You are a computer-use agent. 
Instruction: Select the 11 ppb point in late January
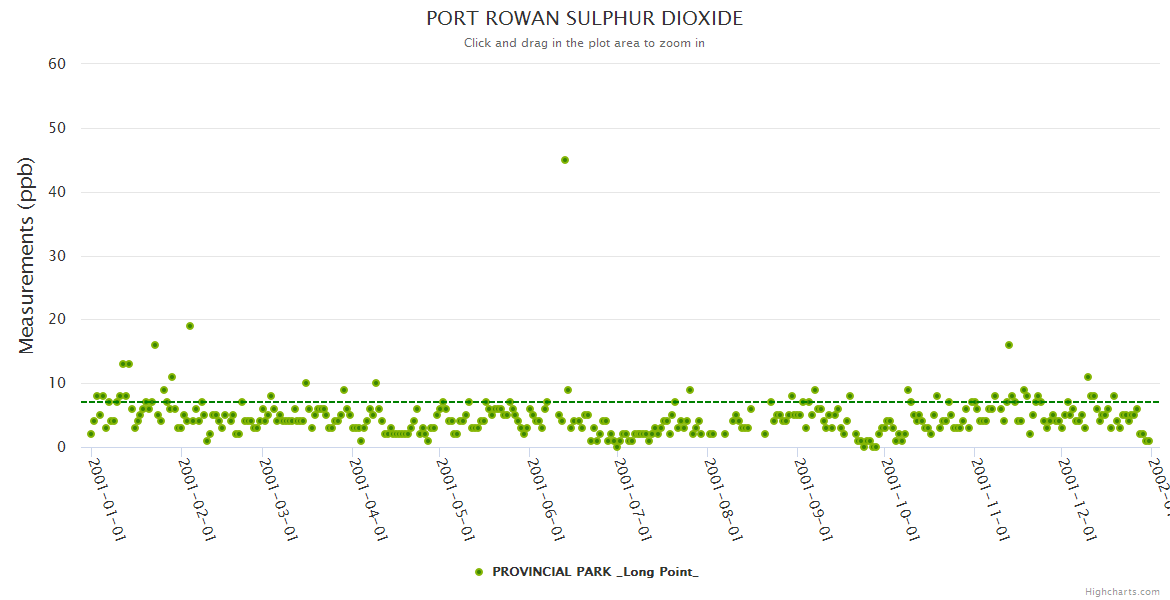[x=172, y=377]
